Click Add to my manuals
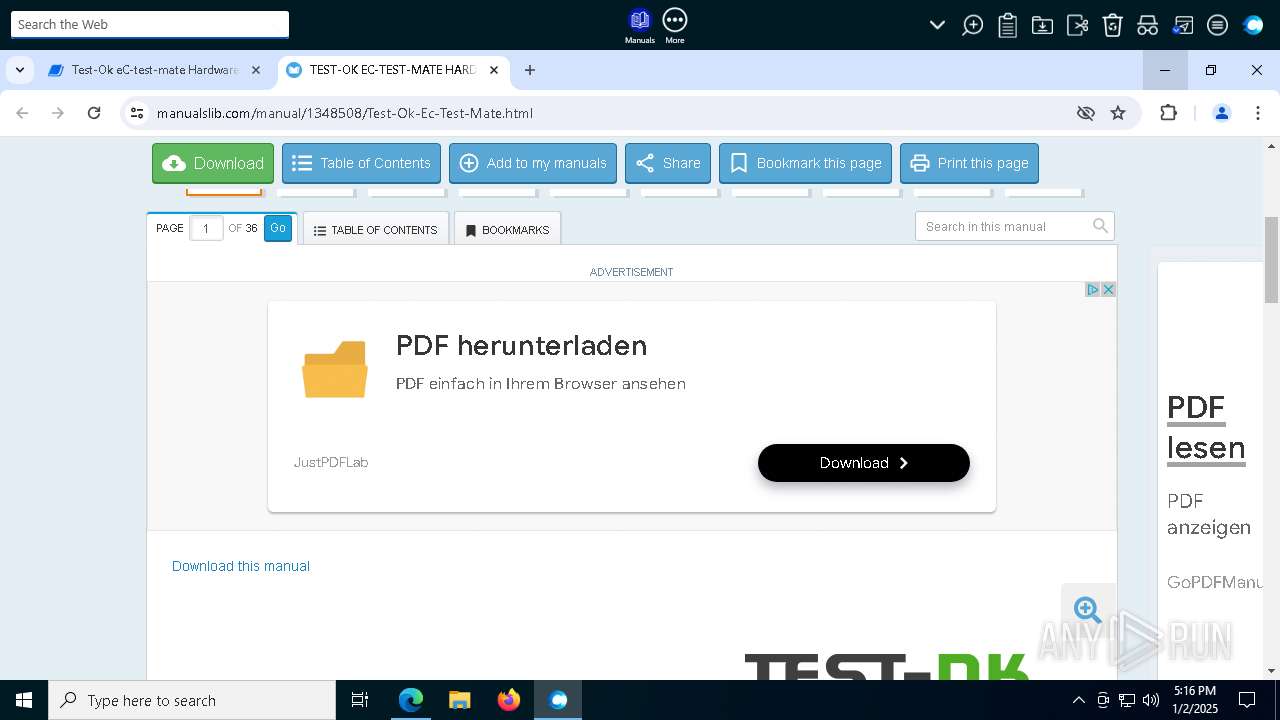This screenshot has height=720, width=1280. point(533,163)
